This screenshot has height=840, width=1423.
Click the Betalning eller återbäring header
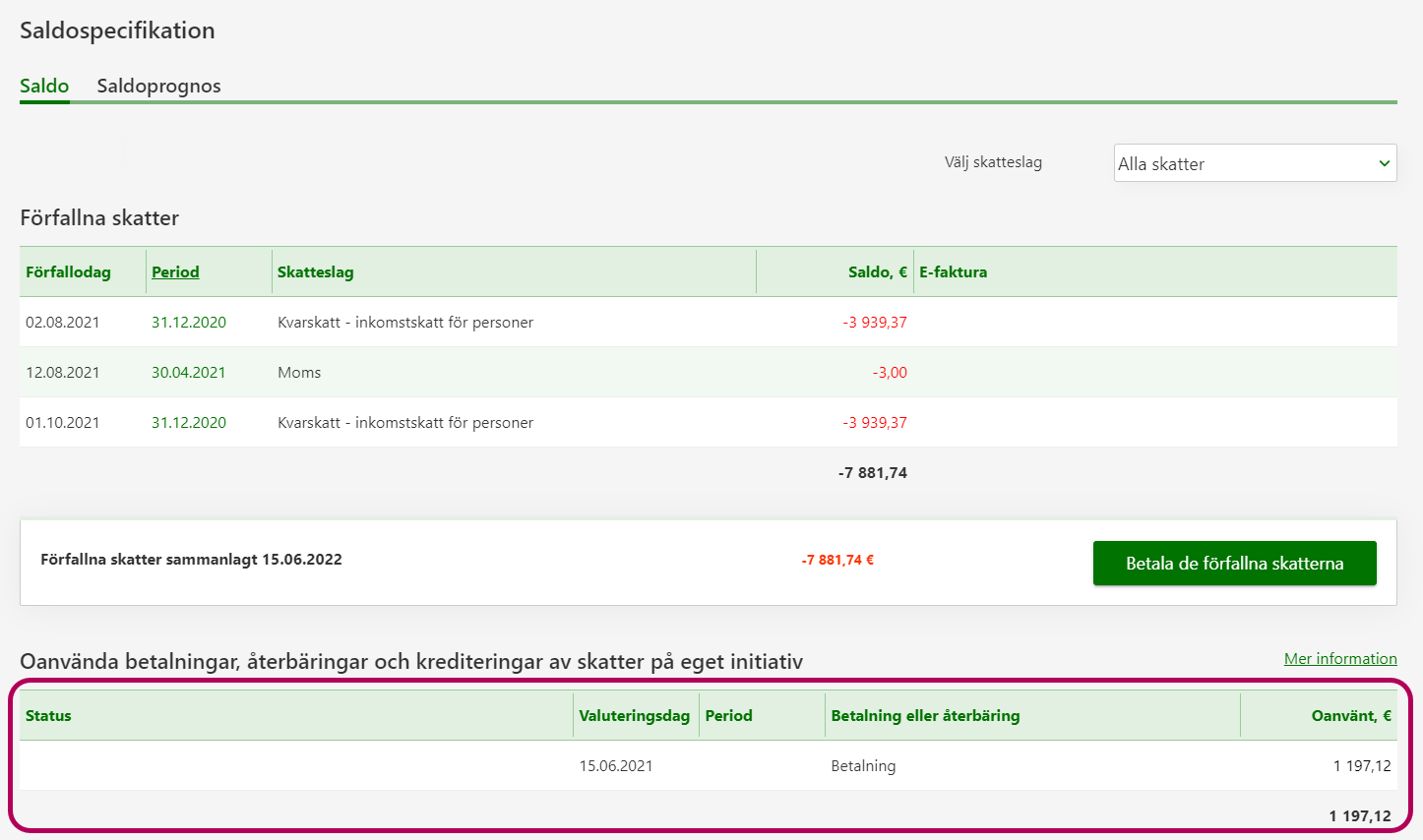pos(925,715)
